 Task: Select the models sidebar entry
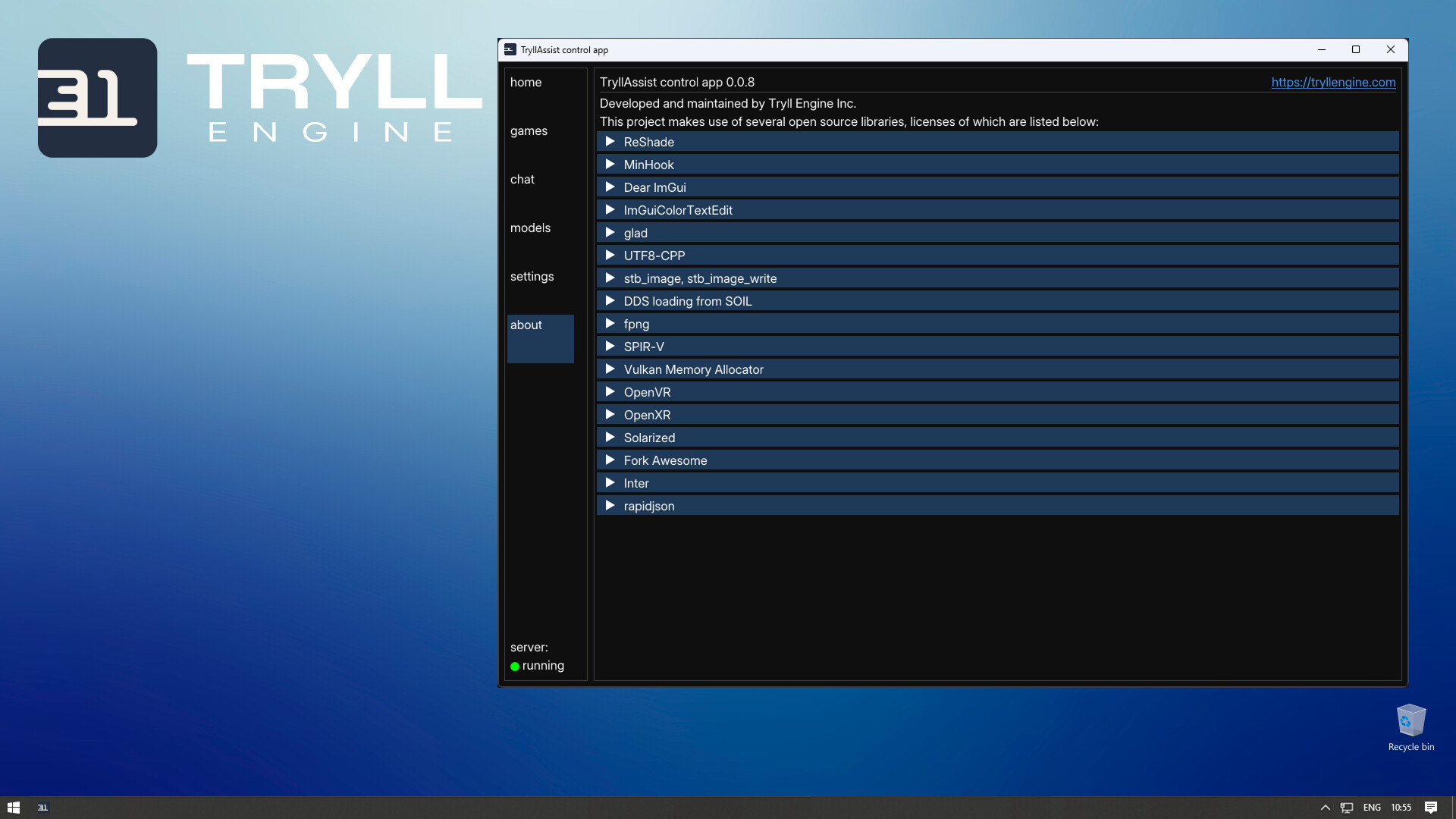pyautogui.click(x=530, y=227)
